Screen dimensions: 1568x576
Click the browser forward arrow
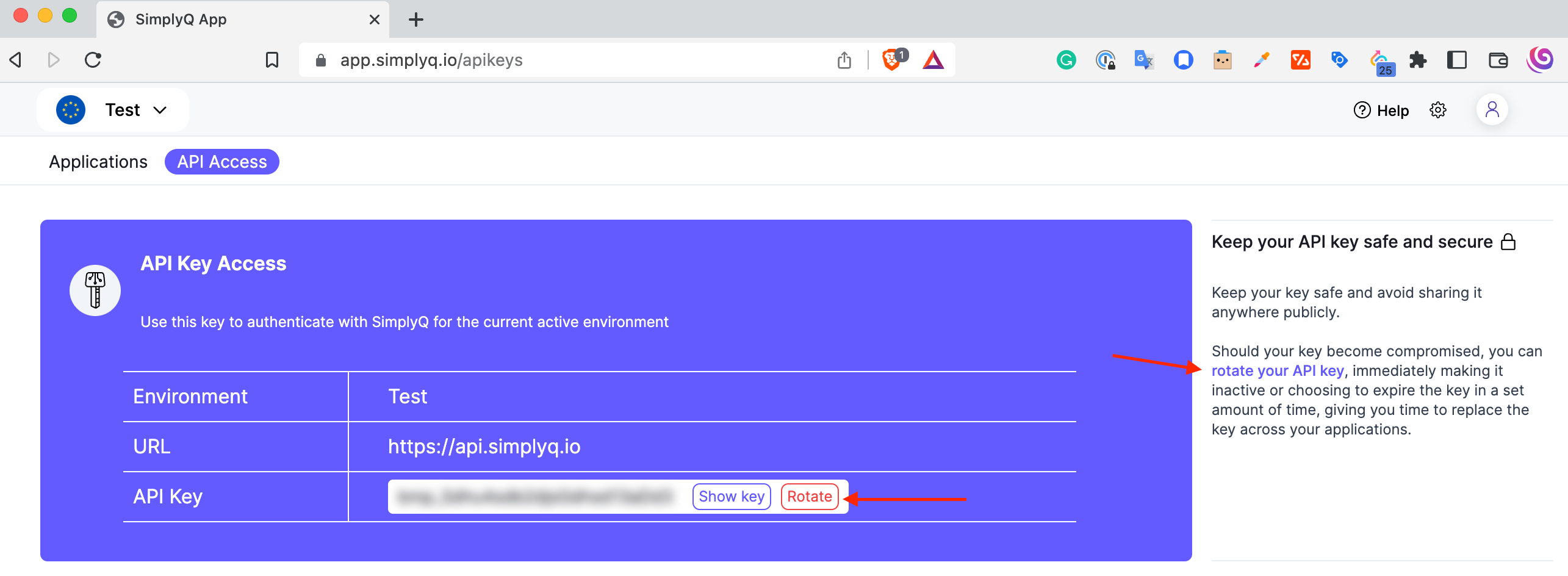54,60
